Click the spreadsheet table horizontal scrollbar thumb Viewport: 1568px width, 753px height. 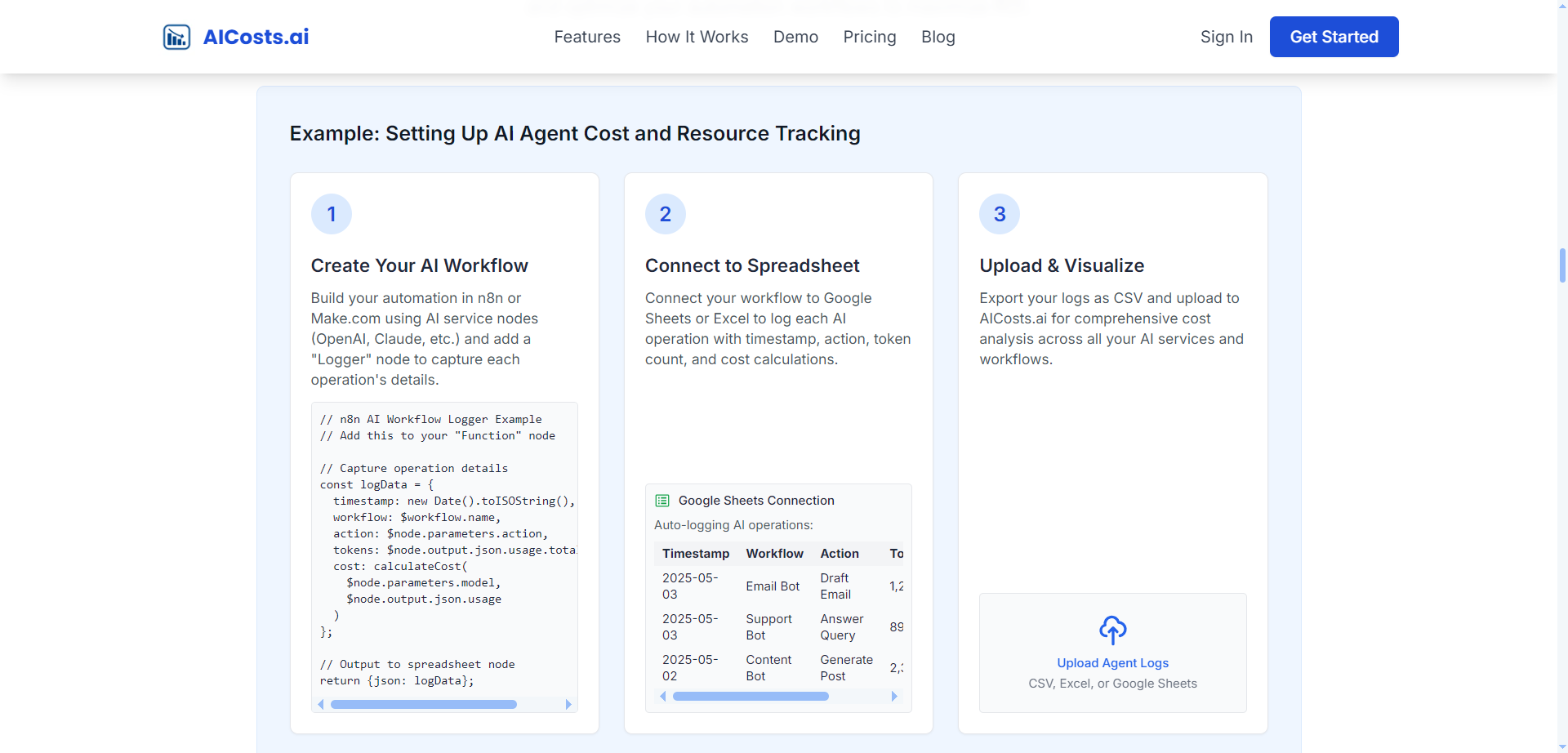coord(751,697)
